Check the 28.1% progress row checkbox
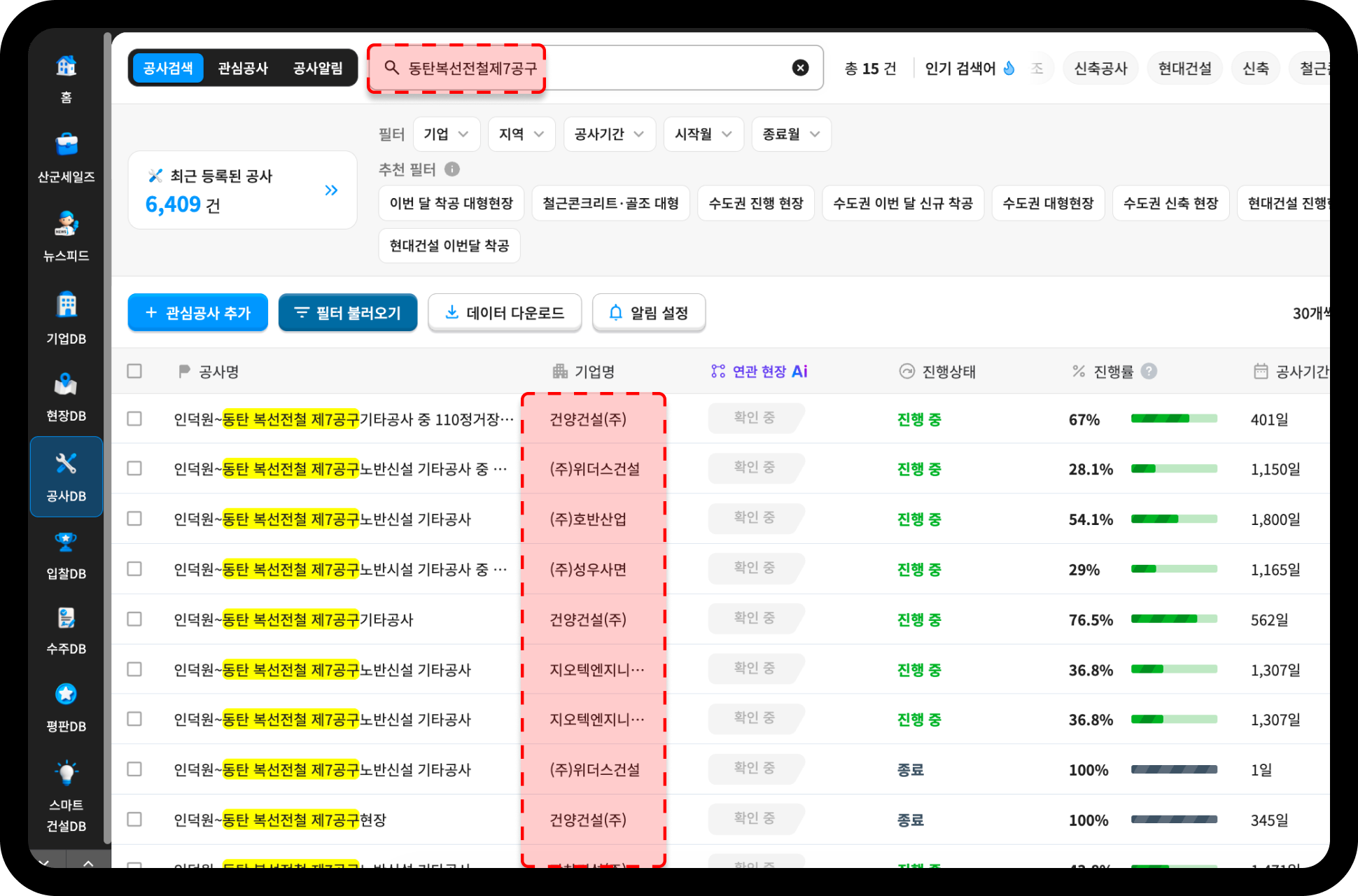The height and width of the screenshot is (896, 1358). [134, 468]
